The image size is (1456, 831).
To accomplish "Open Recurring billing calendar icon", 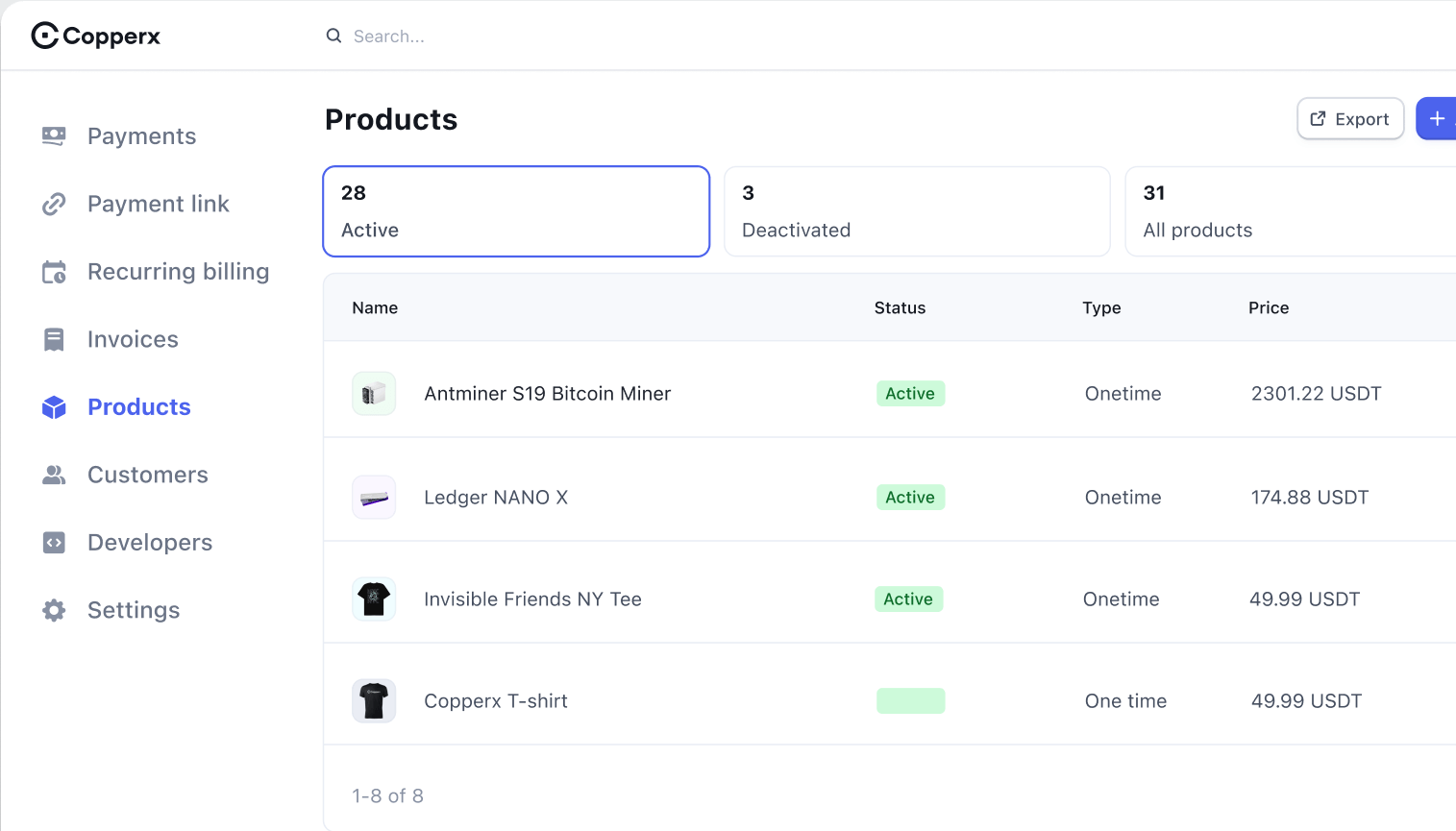I will point(54,272).
